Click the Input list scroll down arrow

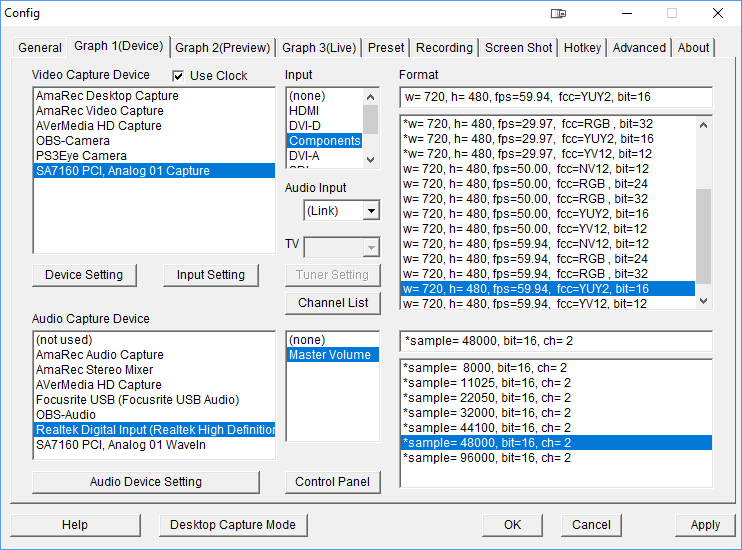tap(370, 158)
